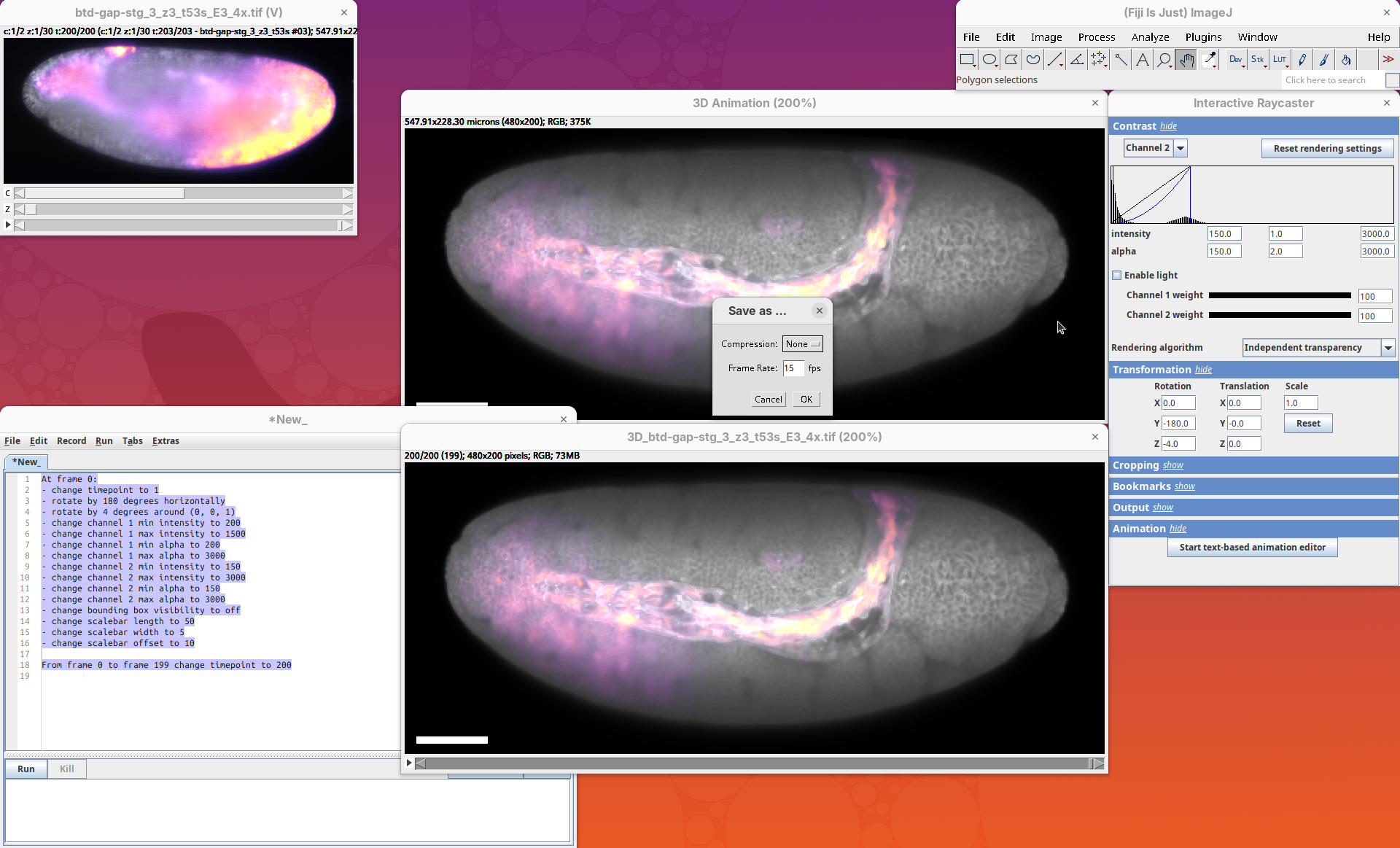Image resolution: width=1400 pixels, height=848 pixels.
Task: Open the LUT menu tool
Action: 1280,60
